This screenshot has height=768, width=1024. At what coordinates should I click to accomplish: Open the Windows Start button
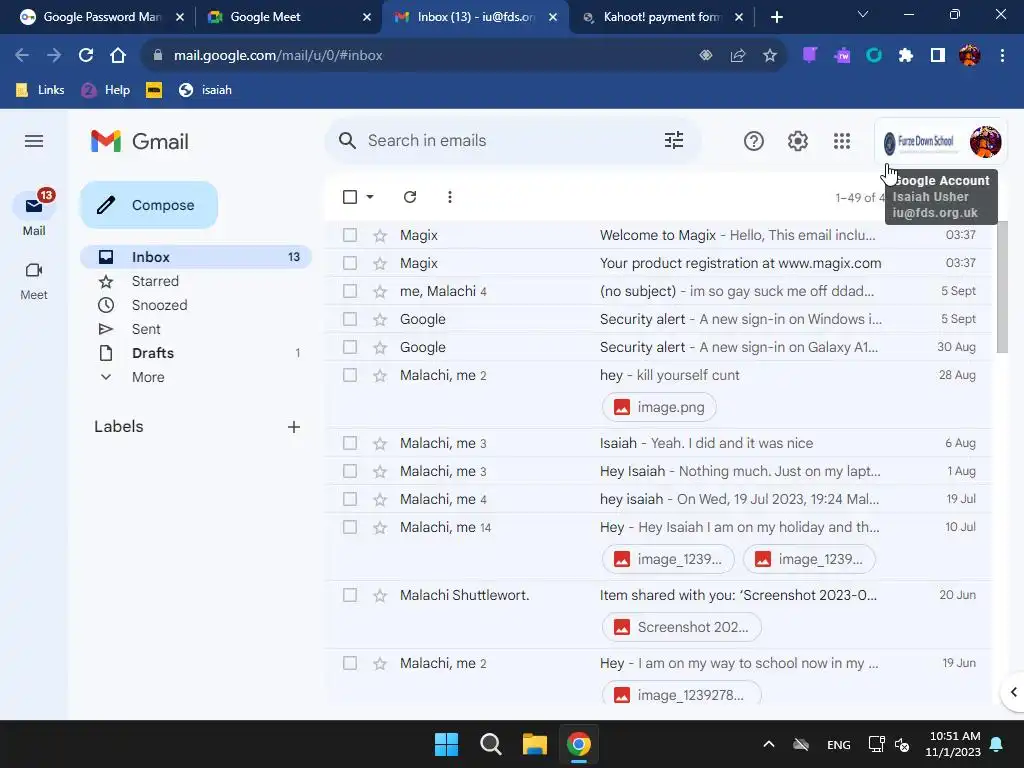(447, 744)
